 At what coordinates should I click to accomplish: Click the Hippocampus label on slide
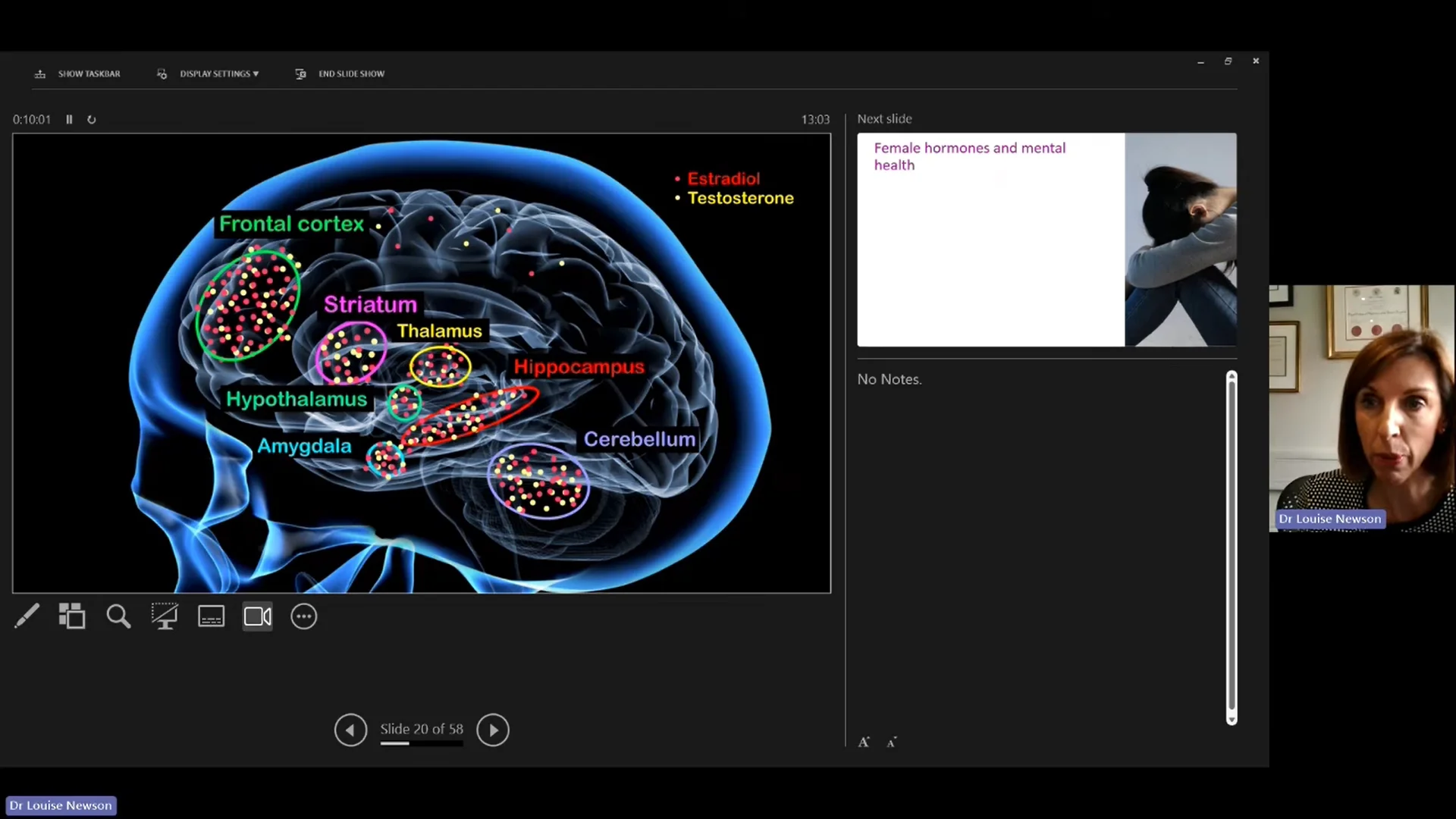click(579, 367)
